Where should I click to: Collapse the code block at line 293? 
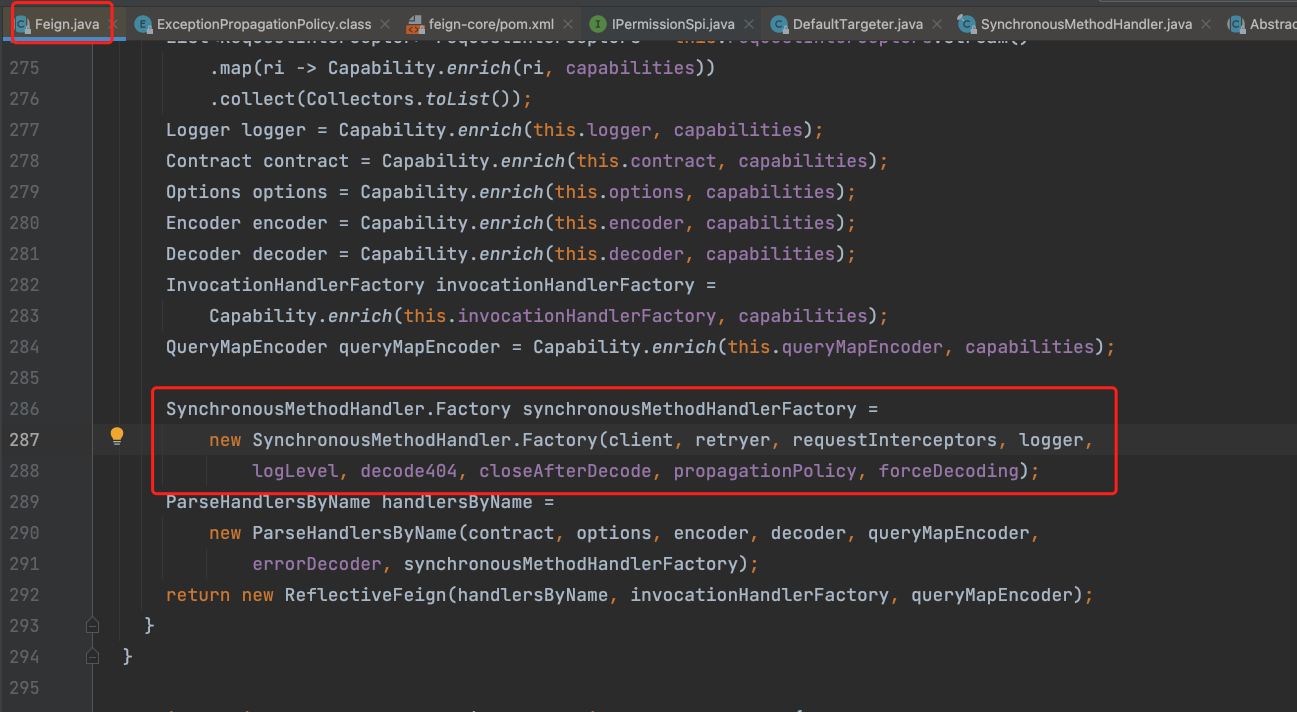point(92,624)
